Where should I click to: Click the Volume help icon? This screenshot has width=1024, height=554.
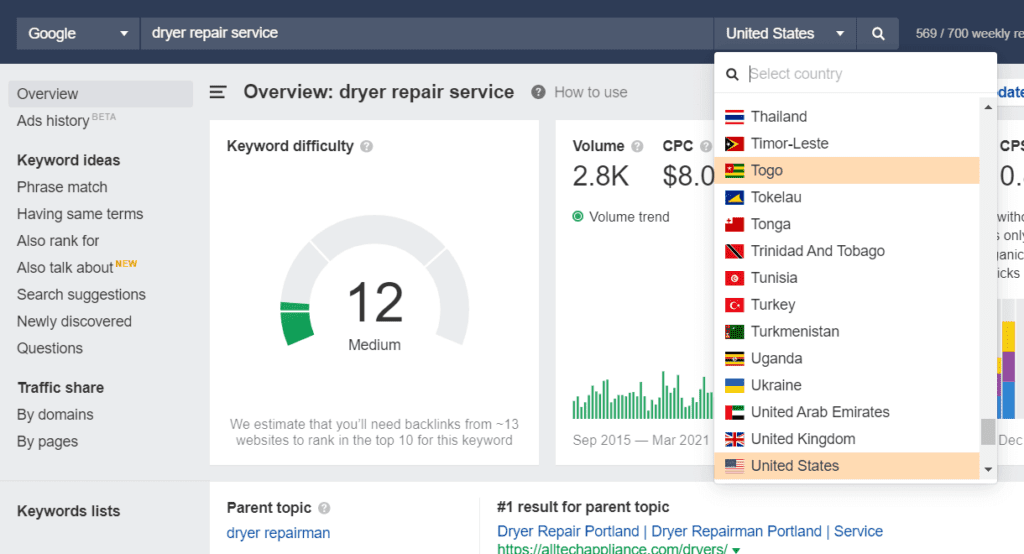click(637, 146)
